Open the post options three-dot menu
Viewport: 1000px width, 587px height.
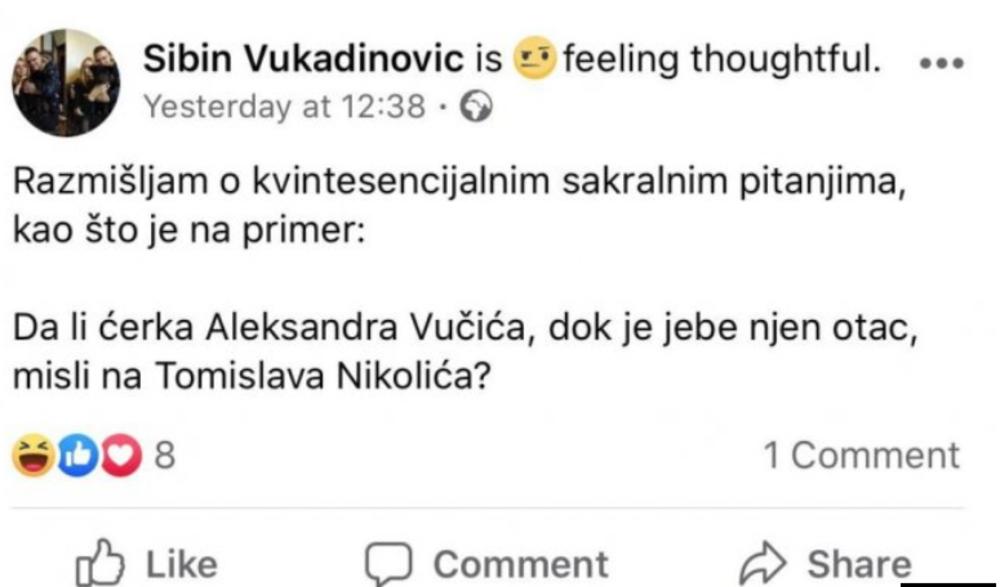pyautogui.click(x=940, y=62)
